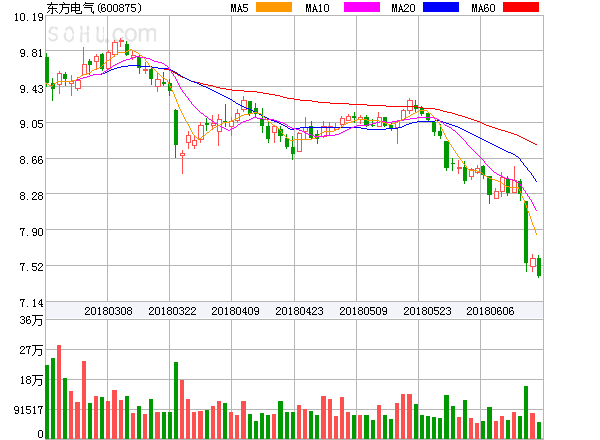Click the price axis label 8.28
Screen dimensions: 600x440
pos(31,196)
